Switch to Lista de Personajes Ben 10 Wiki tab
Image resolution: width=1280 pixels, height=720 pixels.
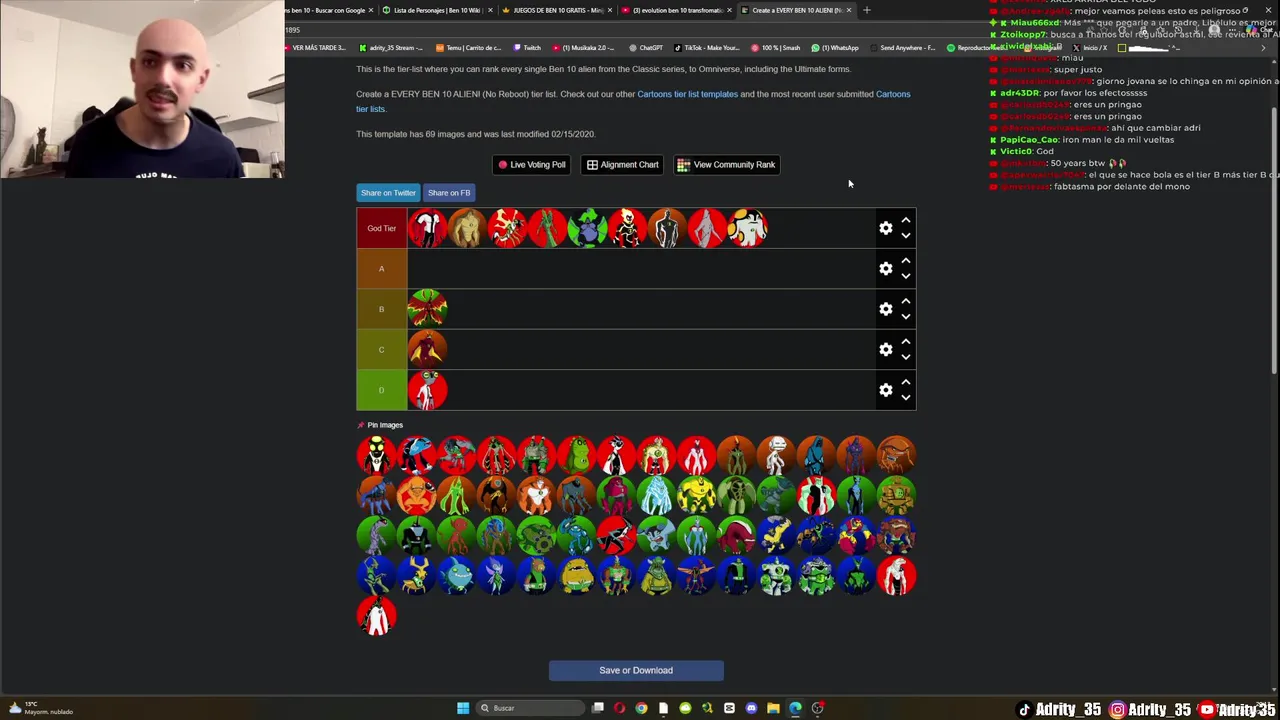pyautogui.click(x=437, y=10)
